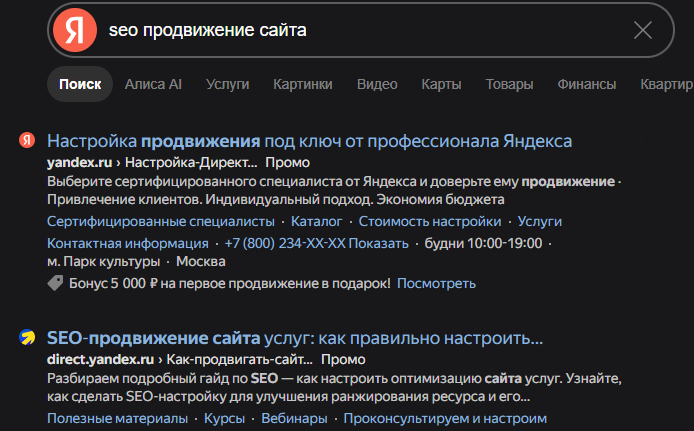Click the Yandex favicon of the first result
This screenshot has height=431, width=694.
(x=27, y=140)
